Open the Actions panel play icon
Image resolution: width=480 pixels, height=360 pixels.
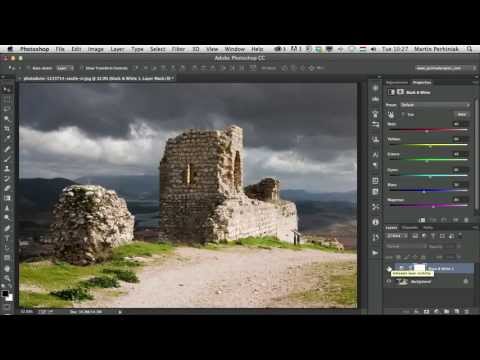(375, 253)
